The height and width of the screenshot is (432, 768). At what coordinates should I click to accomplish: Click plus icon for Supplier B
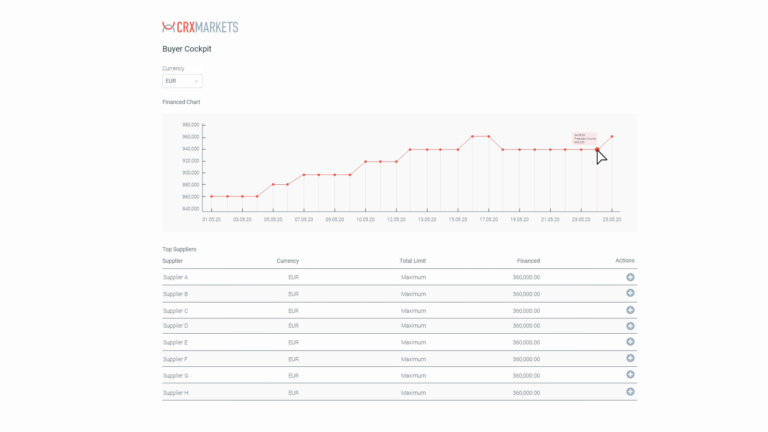pyautogui.click(x=630, y=293)
